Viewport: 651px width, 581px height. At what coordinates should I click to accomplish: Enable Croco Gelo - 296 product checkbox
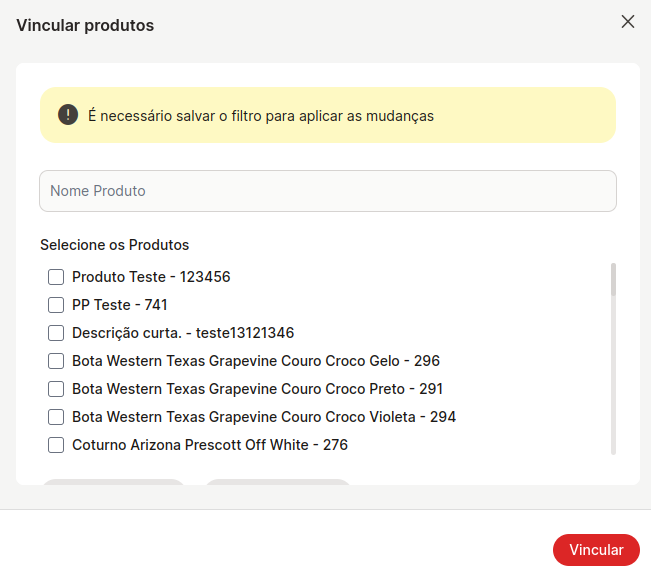point(56,361)
